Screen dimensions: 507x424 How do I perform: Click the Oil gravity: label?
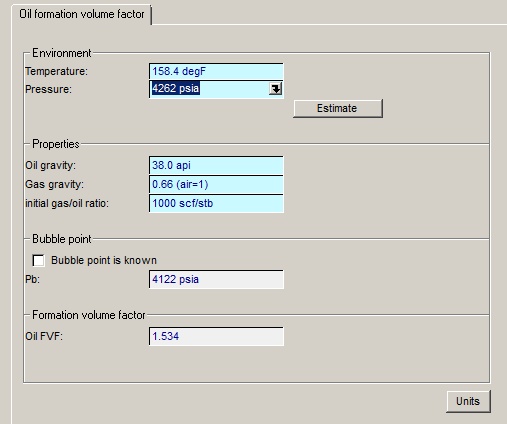point(50,165)
